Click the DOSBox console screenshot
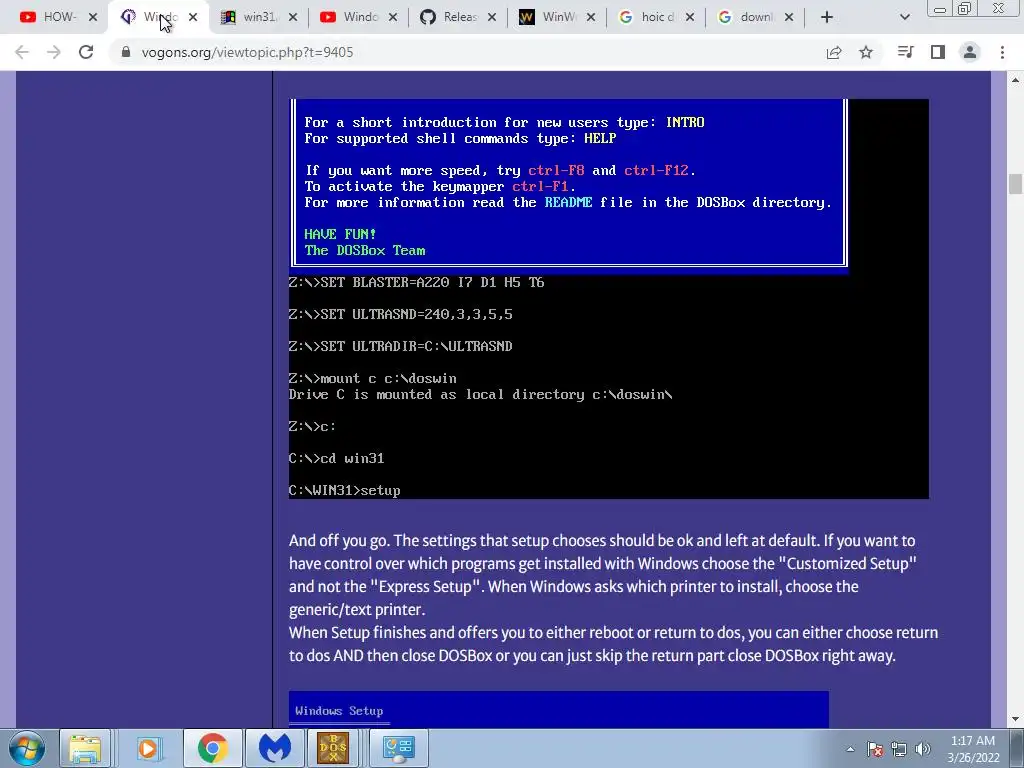 click(x=609, y=298)
